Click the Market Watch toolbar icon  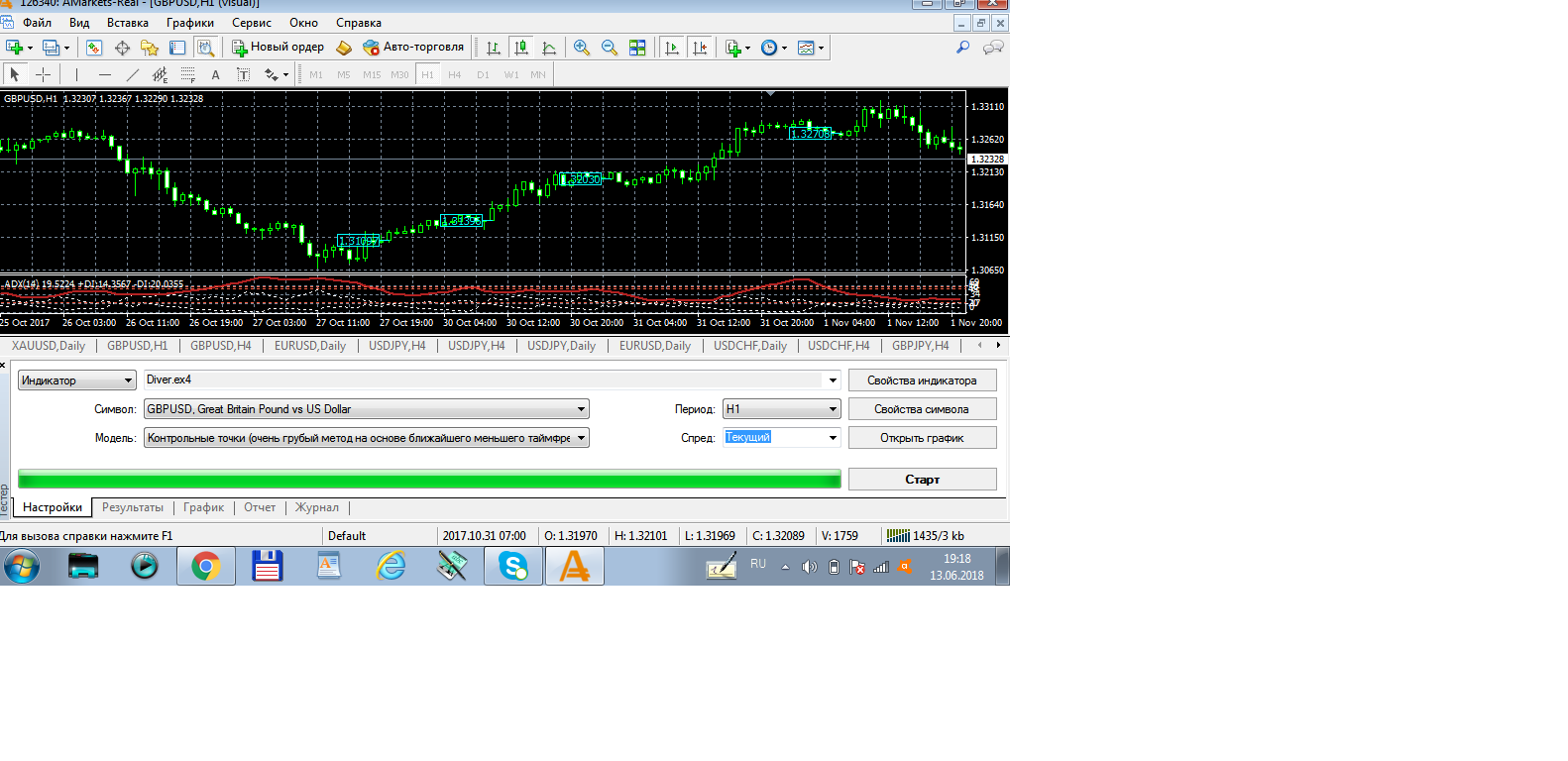(94, 48)
